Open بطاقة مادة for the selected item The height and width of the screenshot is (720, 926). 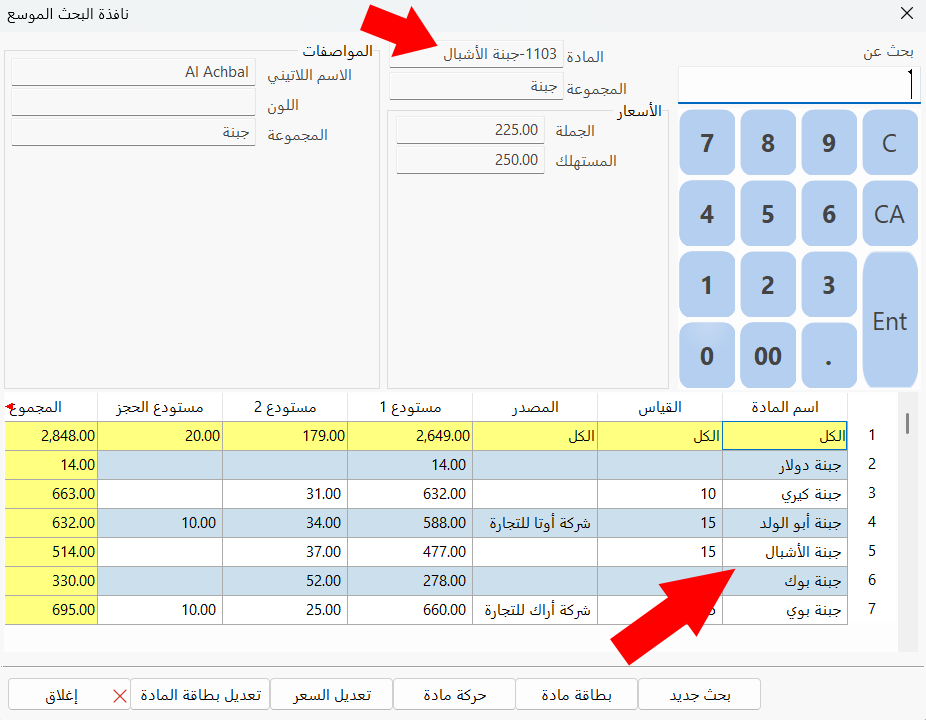pyautogui.click(x=577, y=694)
